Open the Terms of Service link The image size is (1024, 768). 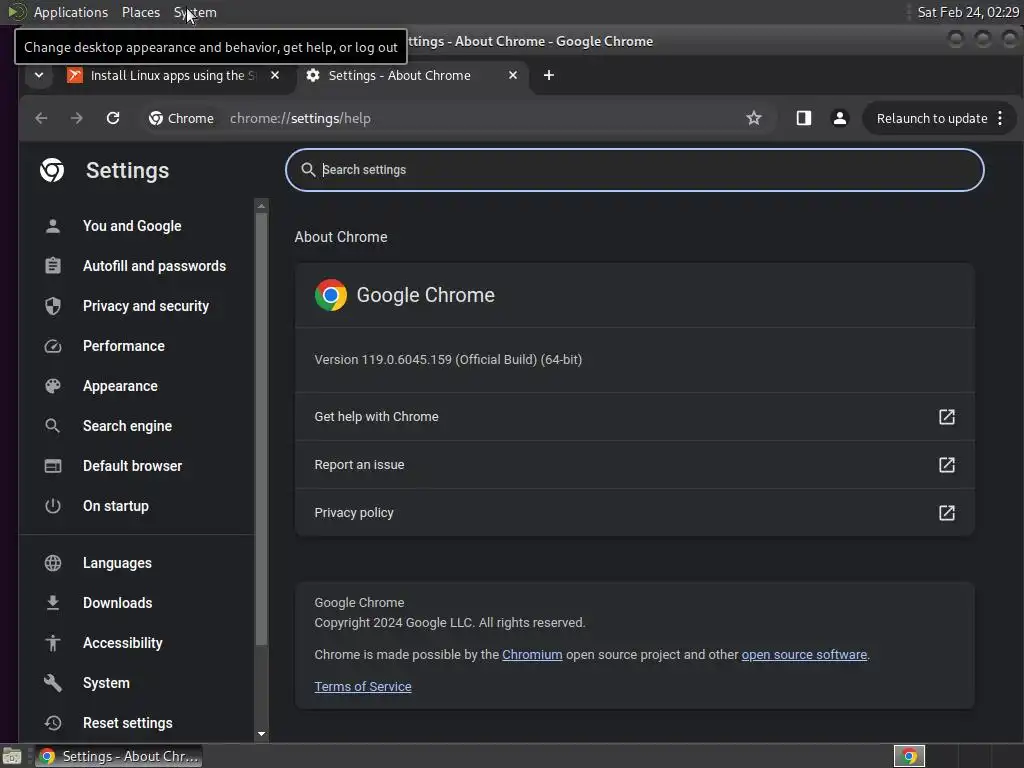pyautogui.click(x=362, y=686)
